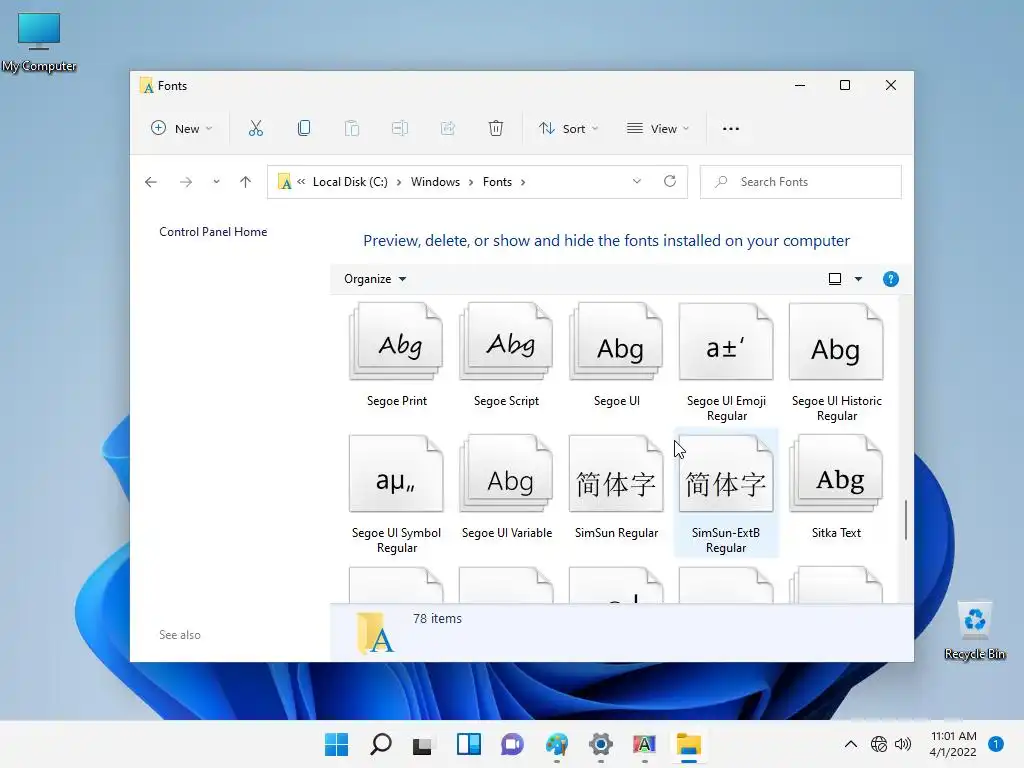Select Segoe UI Emoji Regular font
Image resolution: width=1024 pixels, height=768 pixels.
[x=726, y=362]
